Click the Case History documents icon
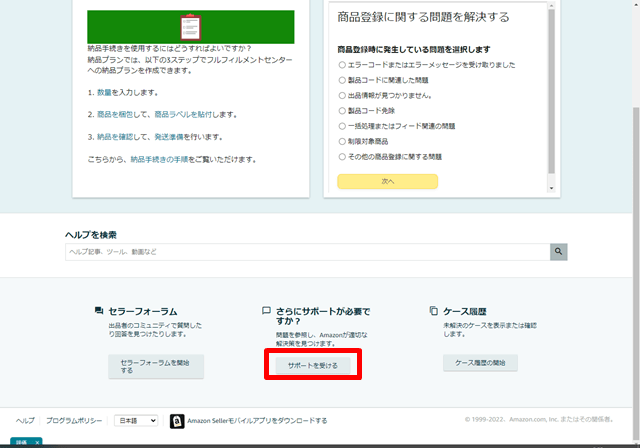Viewport: 640px width, 448px height. click(433, 311)
